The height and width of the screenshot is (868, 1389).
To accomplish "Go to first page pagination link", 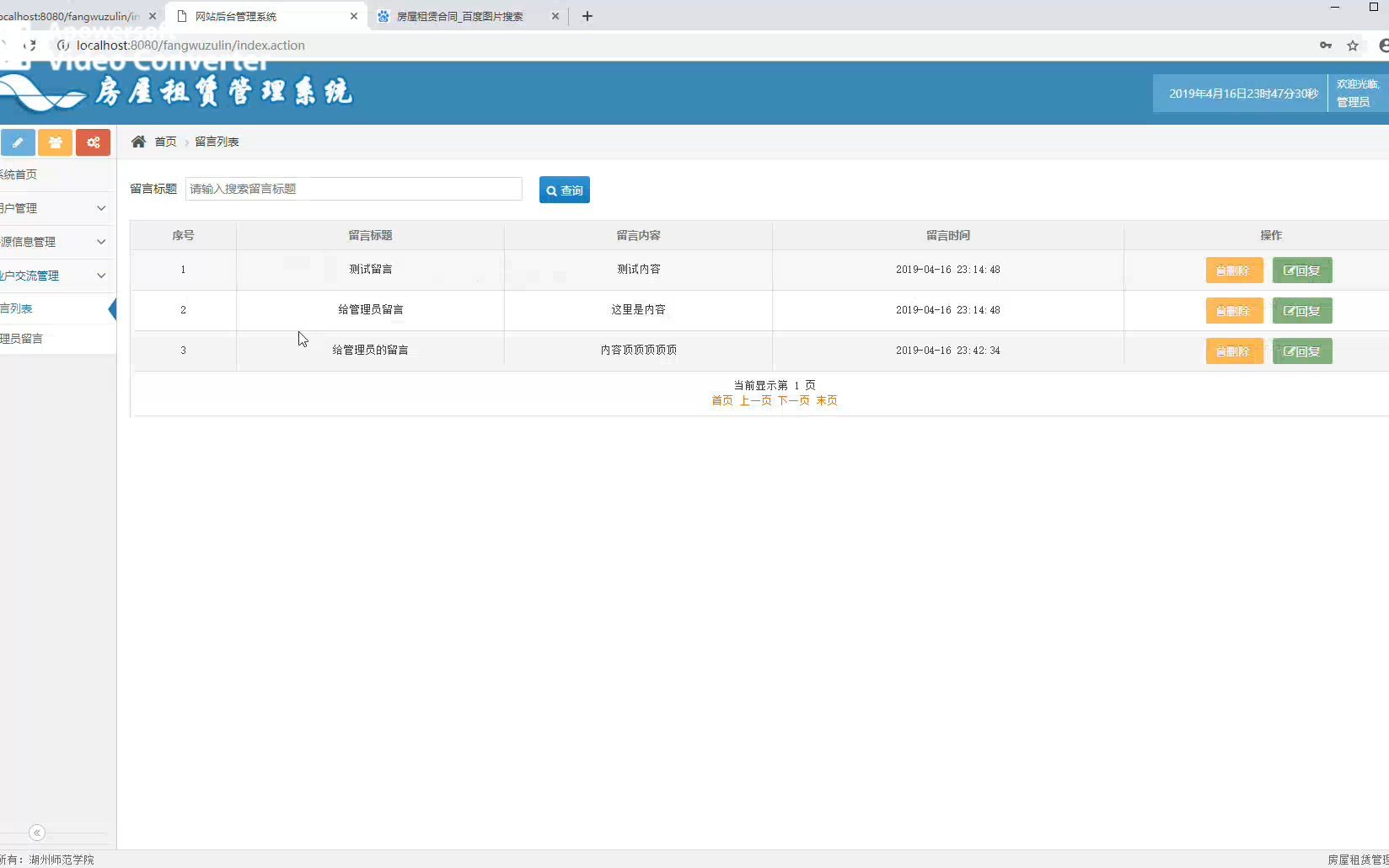I will click(x=722, y=400).
